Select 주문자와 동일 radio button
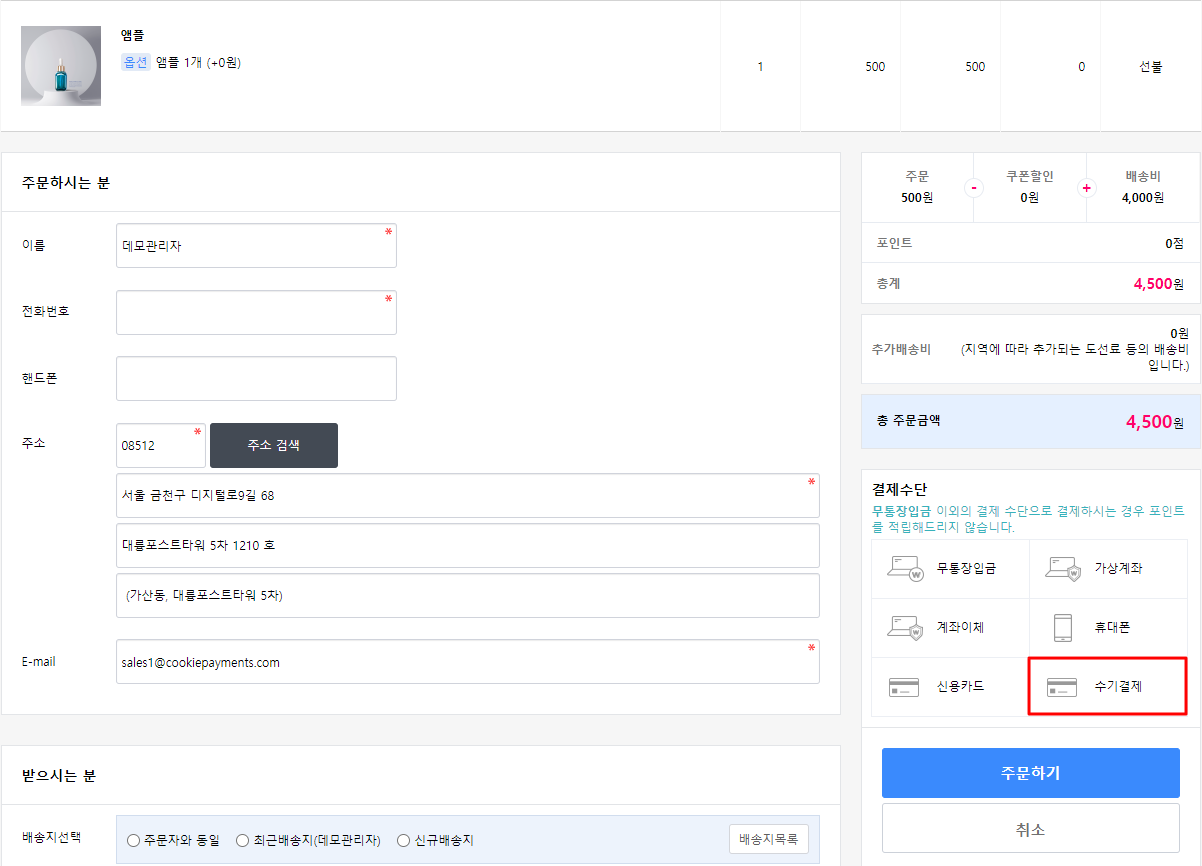Image resolution: width=1202 pixels, height=866 pixels. 133,841
